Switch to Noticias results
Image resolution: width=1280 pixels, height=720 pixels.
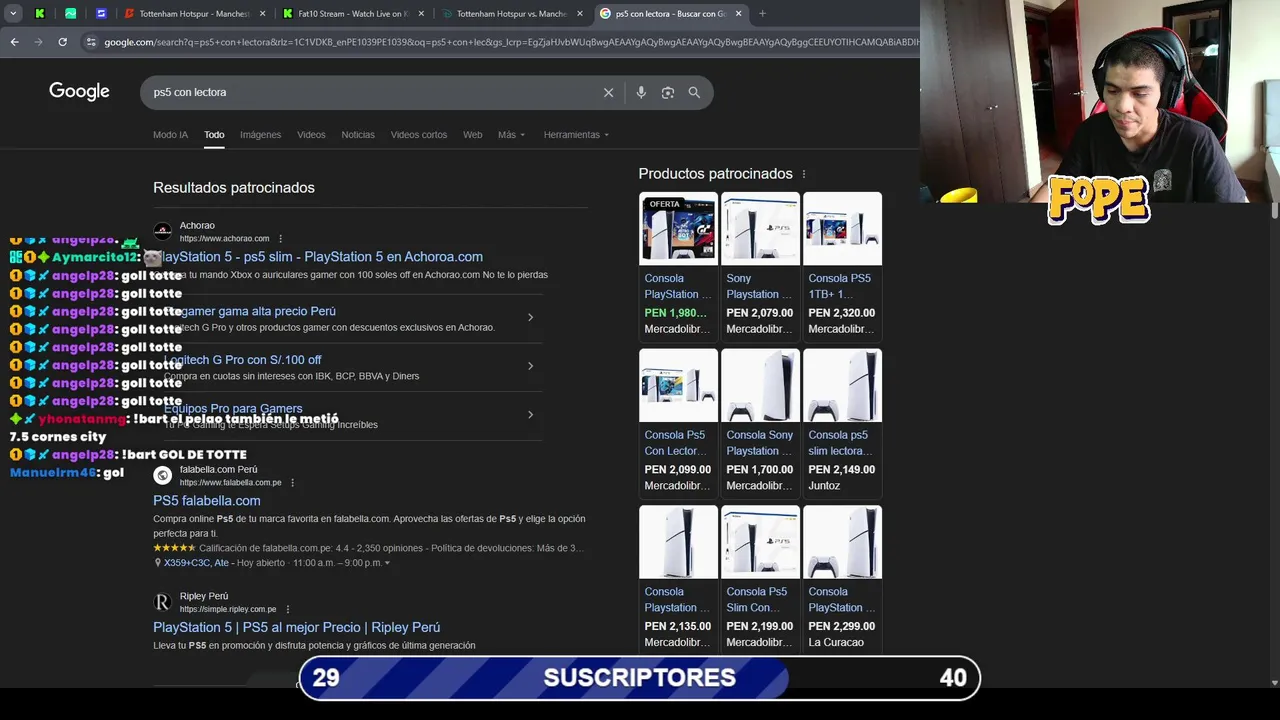pyautogui.click(x=358, y=134)
